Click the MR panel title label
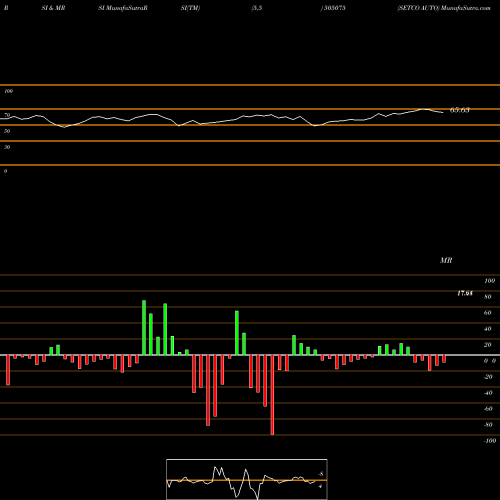 point(446,260)
